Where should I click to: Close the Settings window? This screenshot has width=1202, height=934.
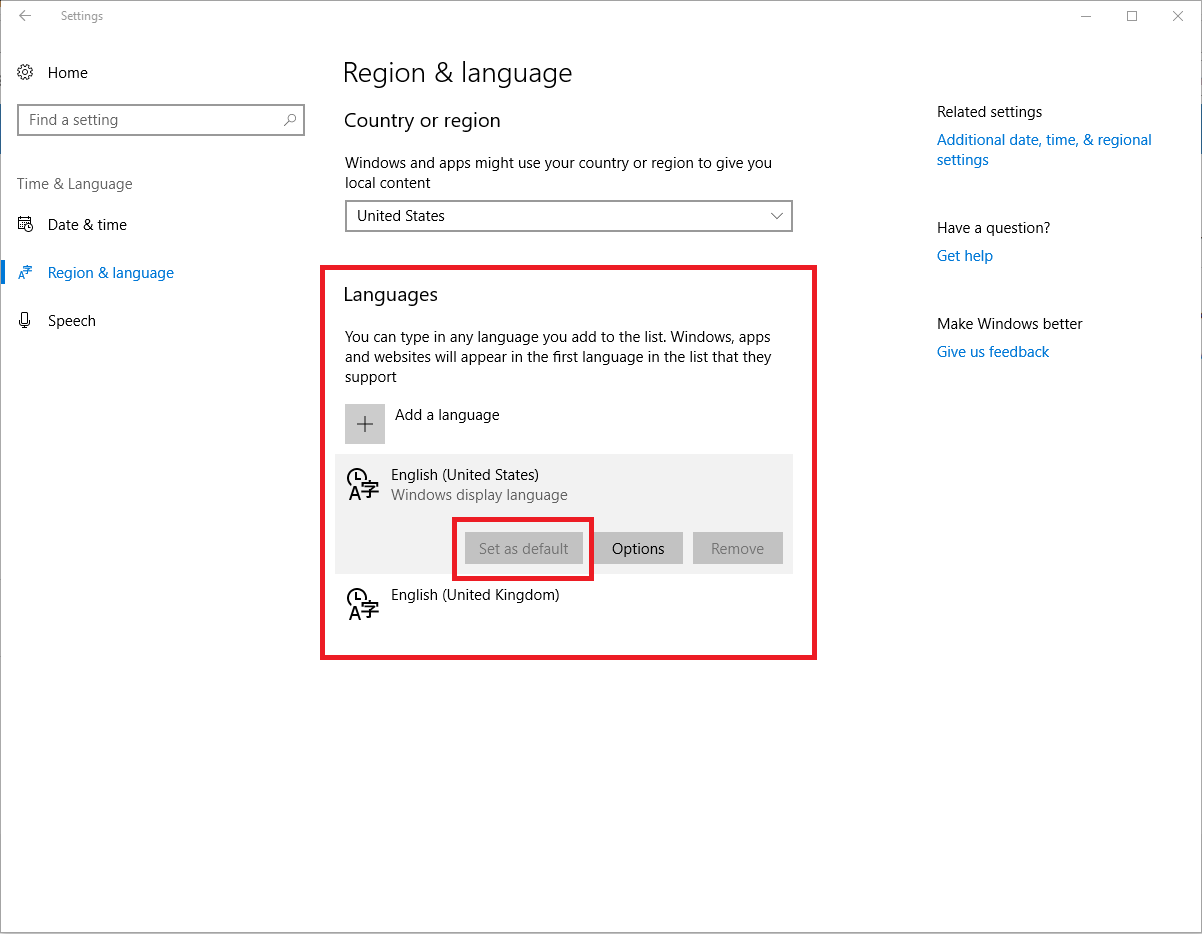click(x=1178, y=16)
